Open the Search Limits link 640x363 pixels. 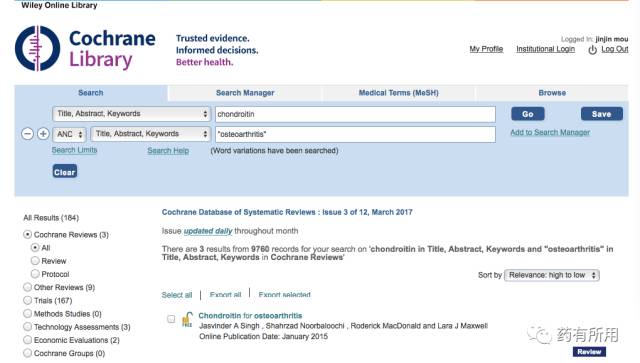(74, 150)
